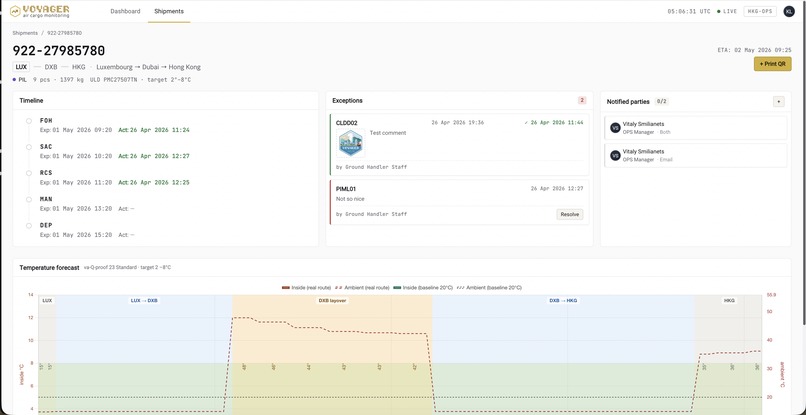Click the 0/2 notified parties counter
Viewport: 806px width, 415px height.
click(662, 102)
